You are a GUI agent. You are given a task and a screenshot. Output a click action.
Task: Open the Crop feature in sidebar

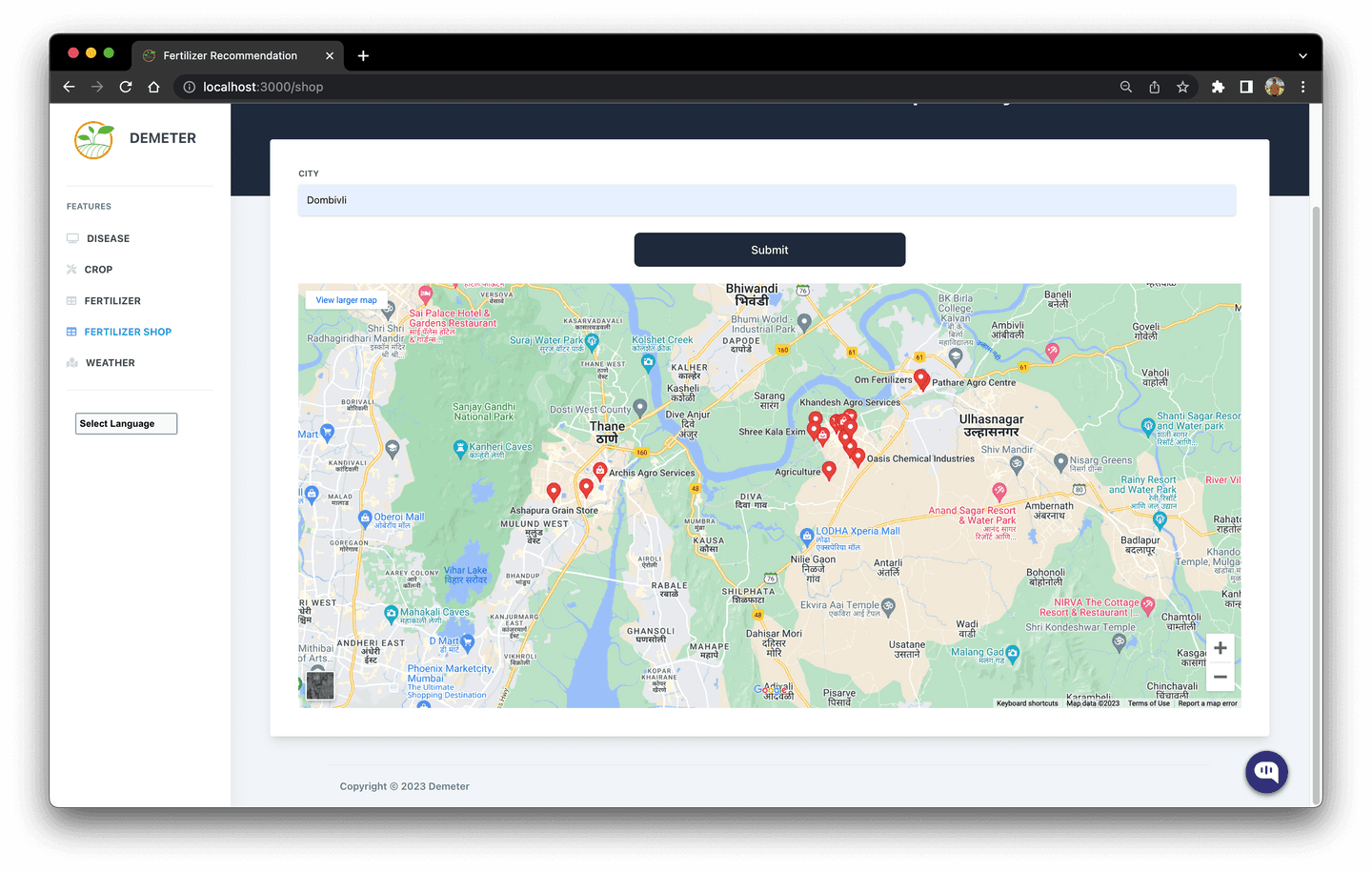[98, 270]
